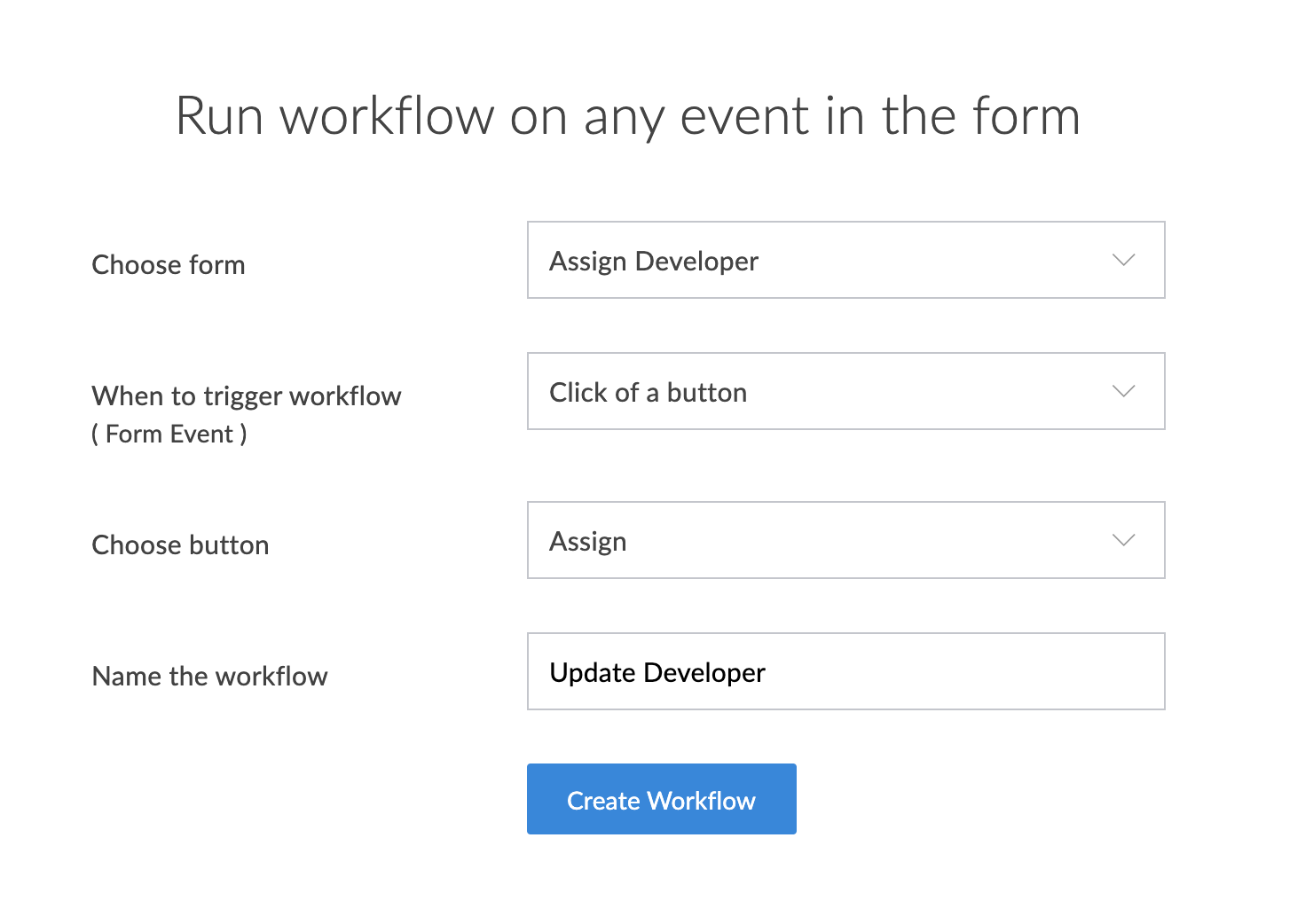1313x924 pixels.
Task: Click the '( Form Event )' sublabel
Action: 169,435
